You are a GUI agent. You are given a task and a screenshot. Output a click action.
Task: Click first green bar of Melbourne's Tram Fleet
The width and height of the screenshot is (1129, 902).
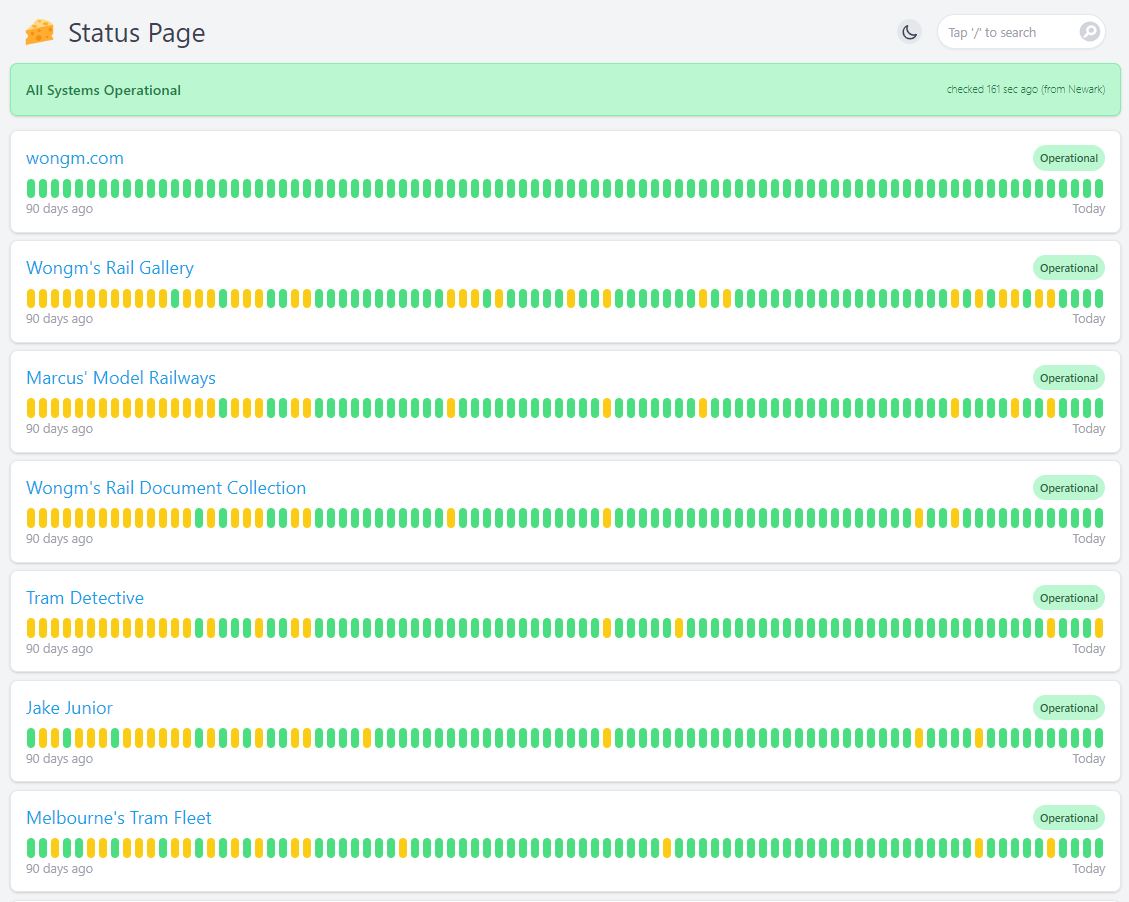tap(31, 848)
